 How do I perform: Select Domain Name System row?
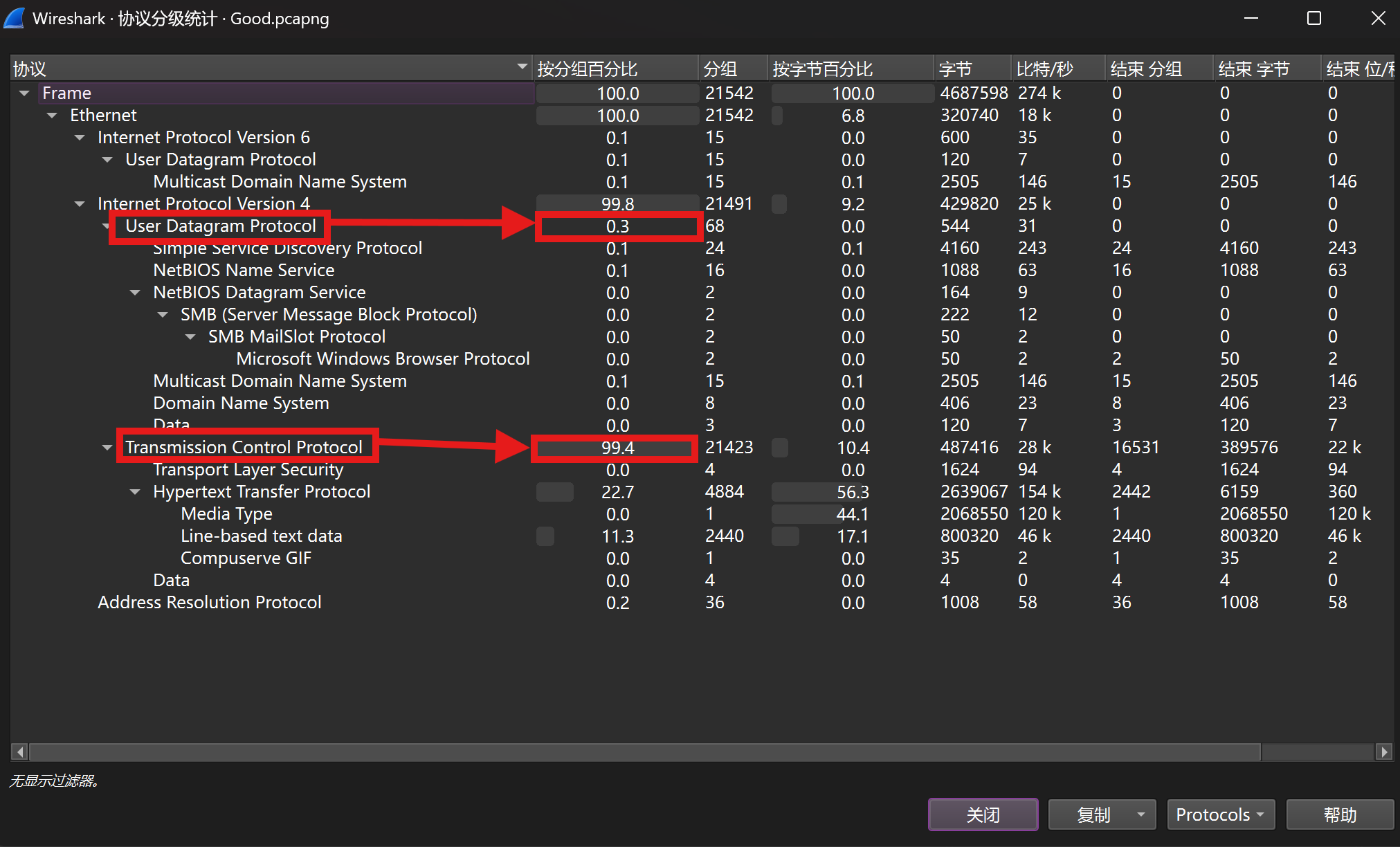point(702,403)
